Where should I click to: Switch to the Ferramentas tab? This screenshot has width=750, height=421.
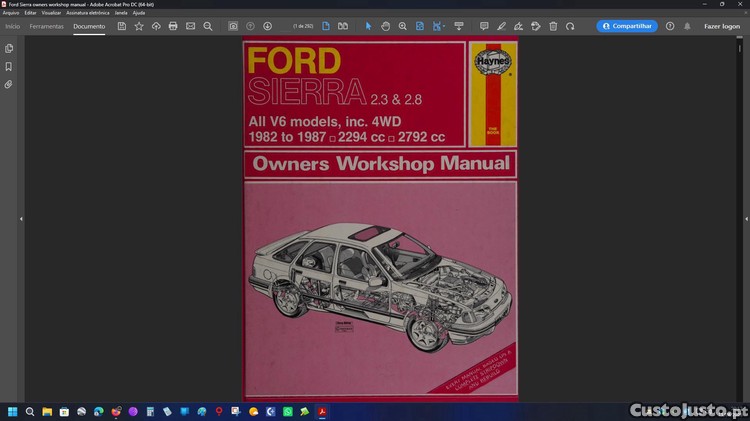click(x=46, y=26)
